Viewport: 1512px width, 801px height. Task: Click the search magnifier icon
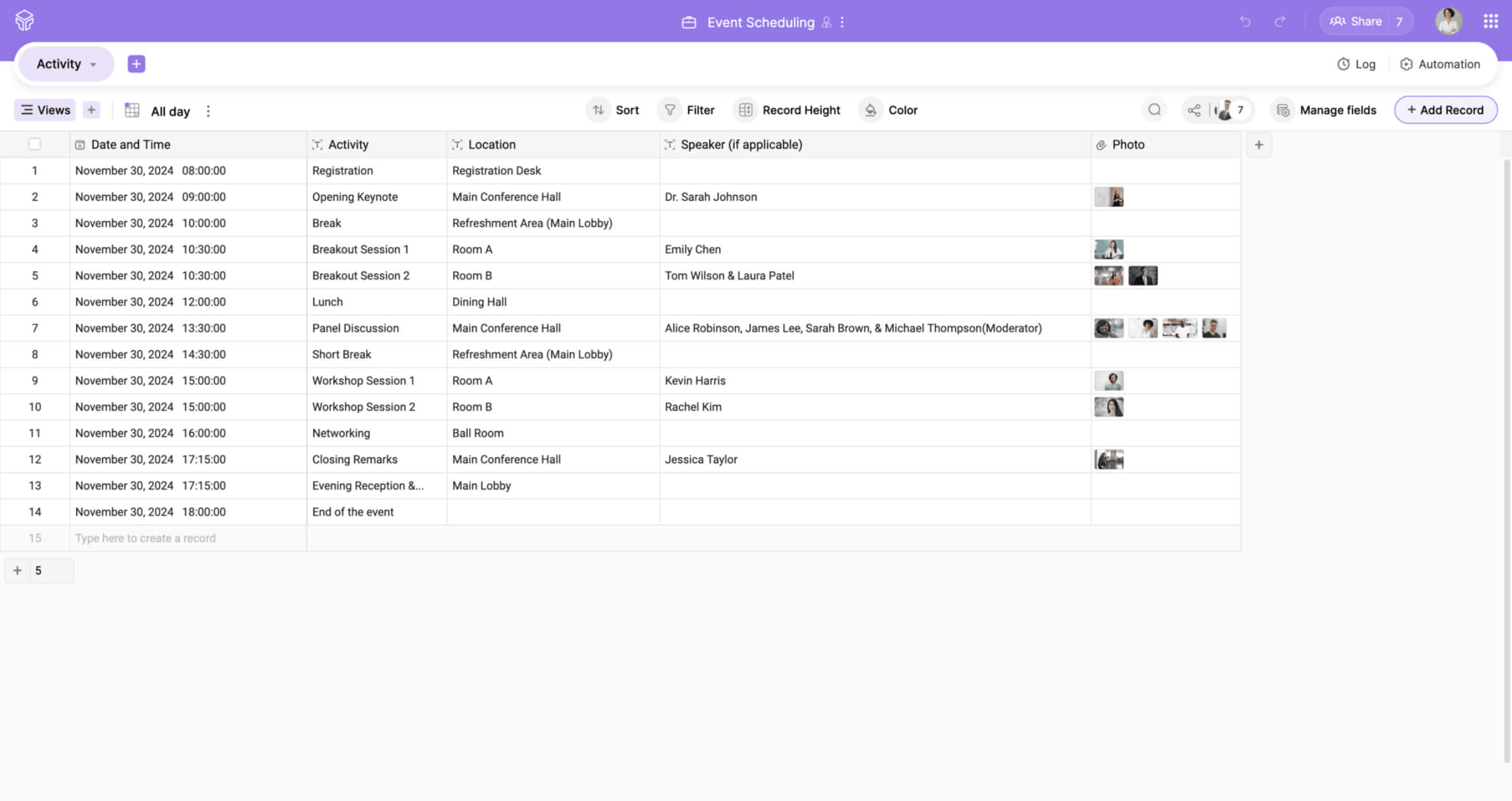click(1154, 110)
